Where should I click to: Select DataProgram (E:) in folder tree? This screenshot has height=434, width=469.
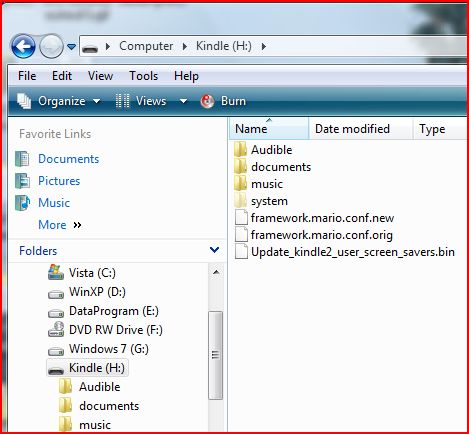[x=114, y=311]
